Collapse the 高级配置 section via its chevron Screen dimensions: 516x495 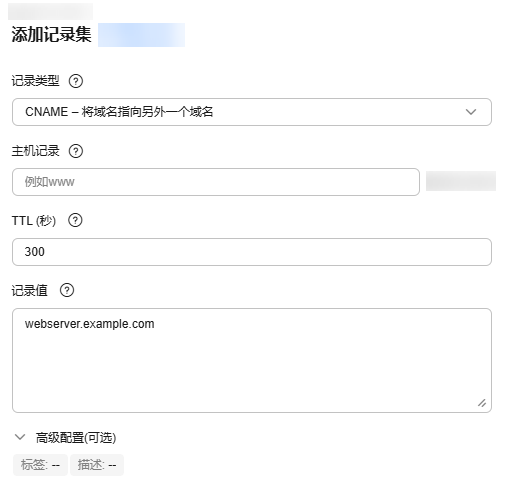[x=20, y=437]
